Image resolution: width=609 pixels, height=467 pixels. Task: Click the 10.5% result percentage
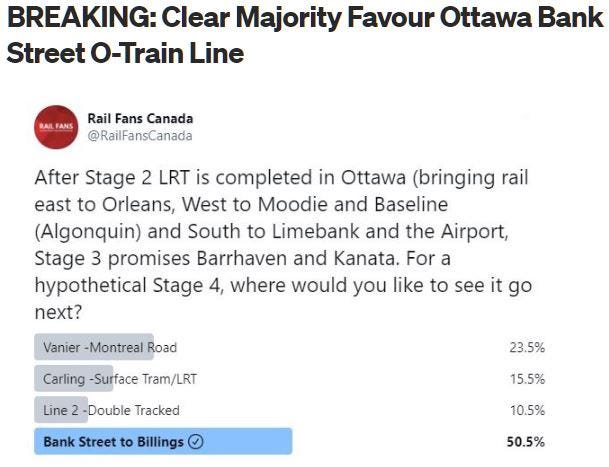(527, 410)
